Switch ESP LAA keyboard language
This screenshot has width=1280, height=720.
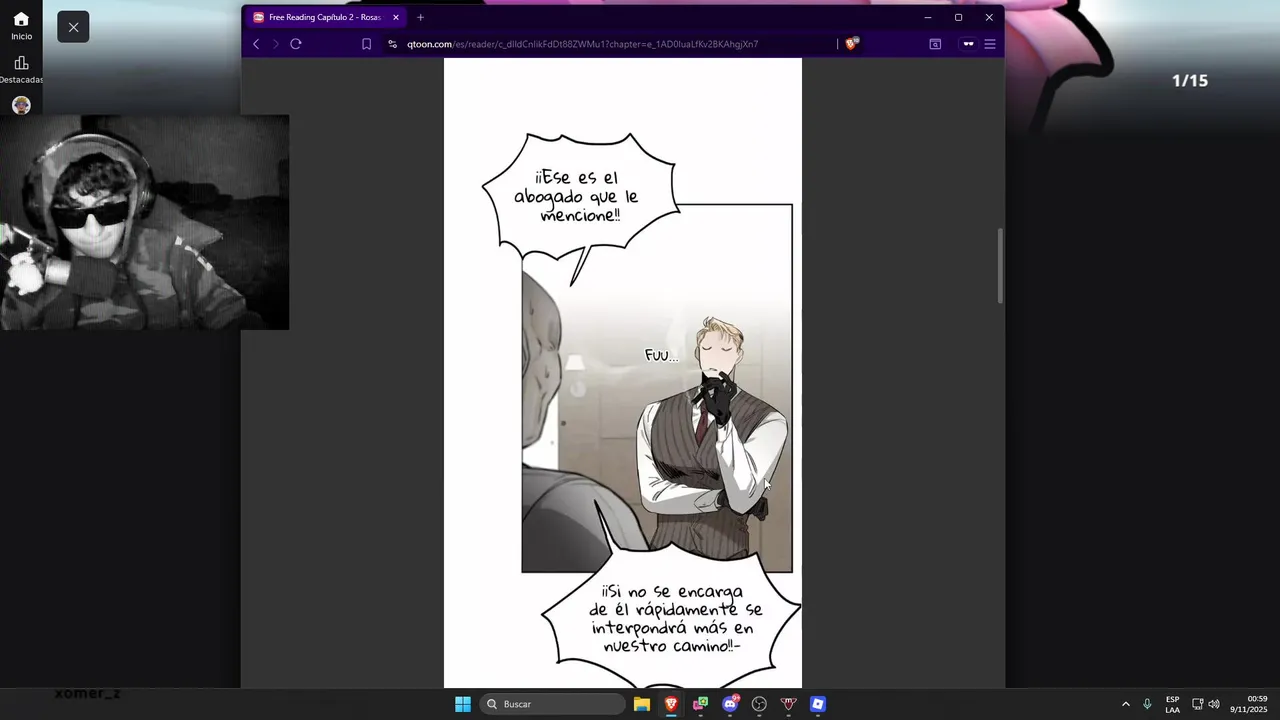[x=1172, y=704]
